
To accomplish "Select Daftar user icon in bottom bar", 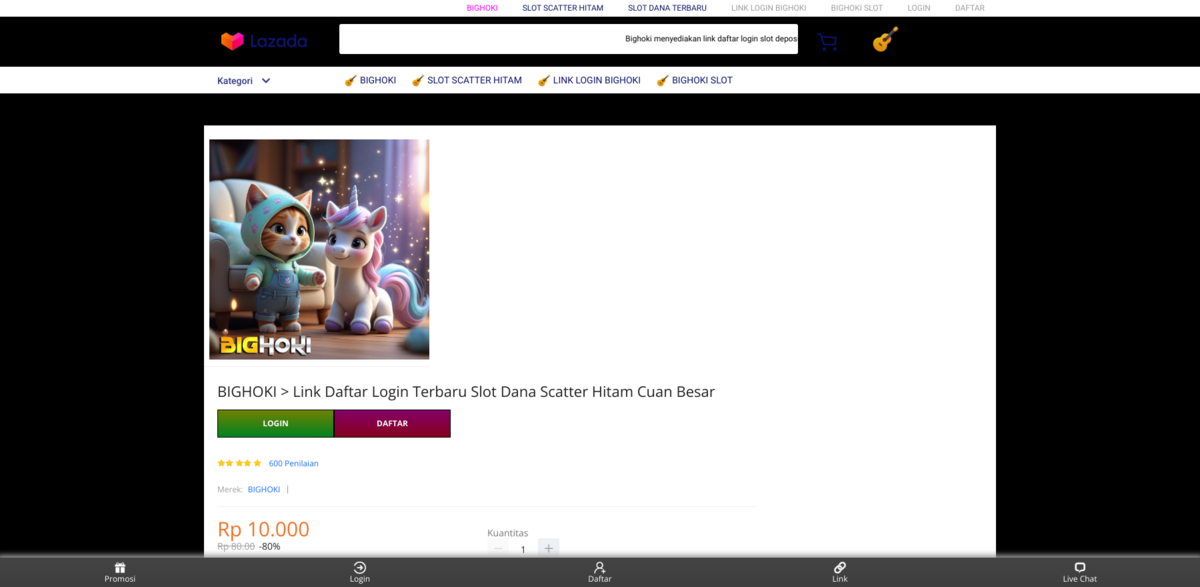I will click(600, 568).
